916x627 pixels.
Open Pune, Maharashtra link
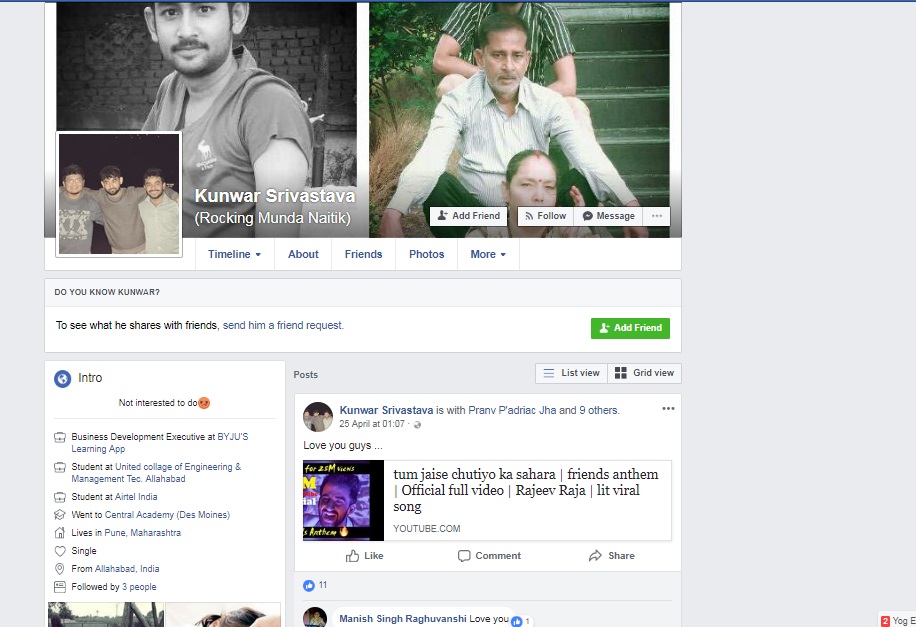tap(143, 533)
